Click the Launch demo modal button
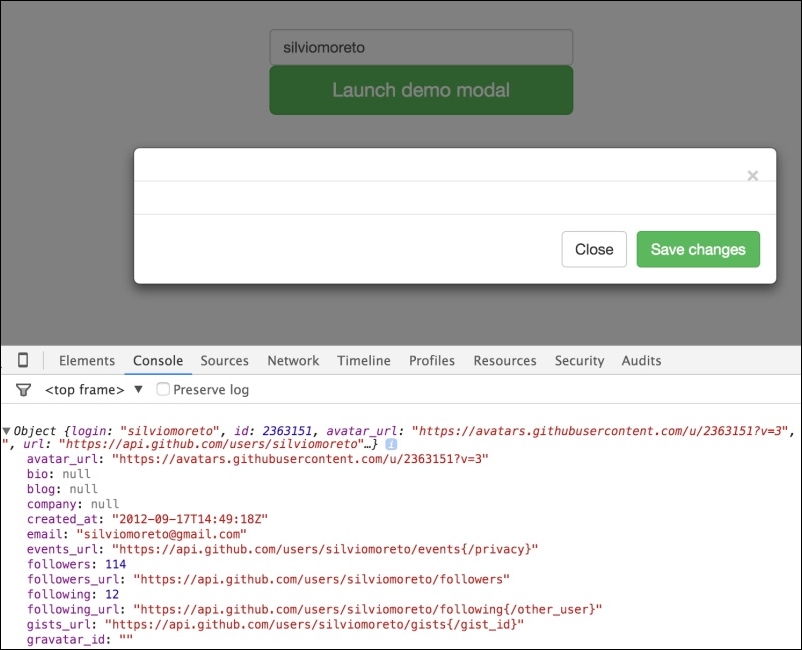The height and width of the screenshot is (650, 802). [420, 89]
